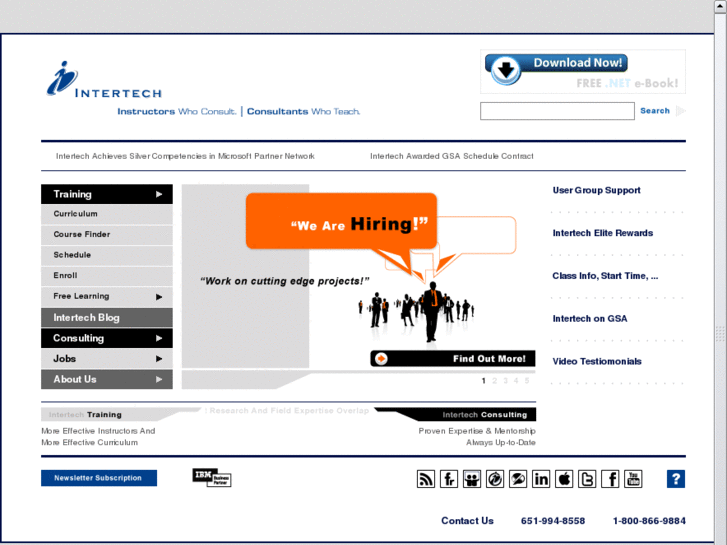
Task: Click the Intertech swirl logo footer icon
Action: pyautogui.click(x=495, y=479)
